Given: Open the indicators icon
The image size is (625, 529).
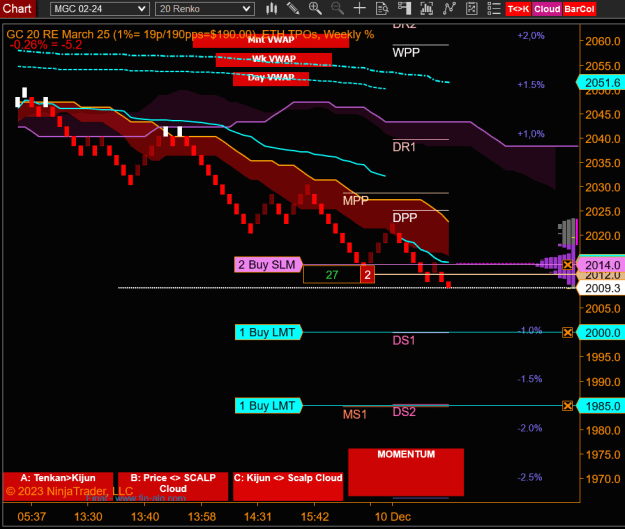Looking at the screenshot, I should coord(449,8).
